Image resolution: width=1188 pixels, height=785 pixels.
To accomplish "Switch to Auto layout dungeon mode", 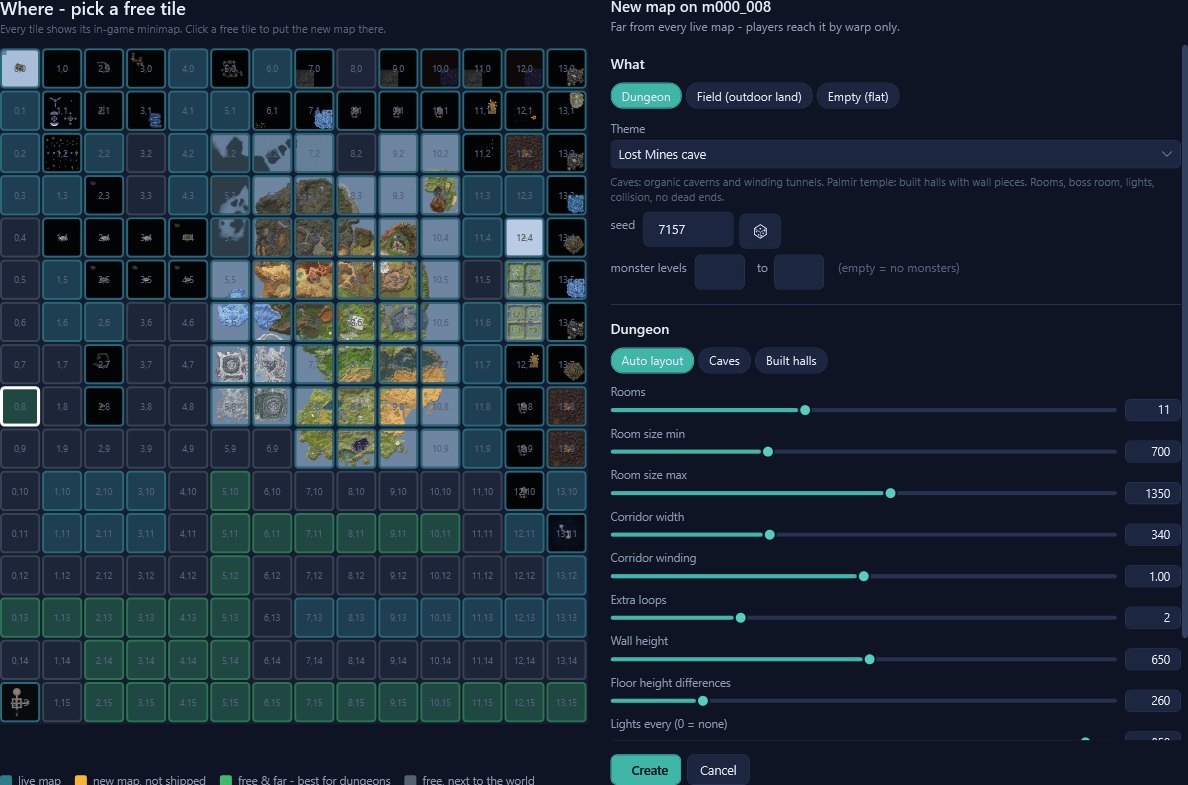I will pyautogui.click(x=652, y=361).
